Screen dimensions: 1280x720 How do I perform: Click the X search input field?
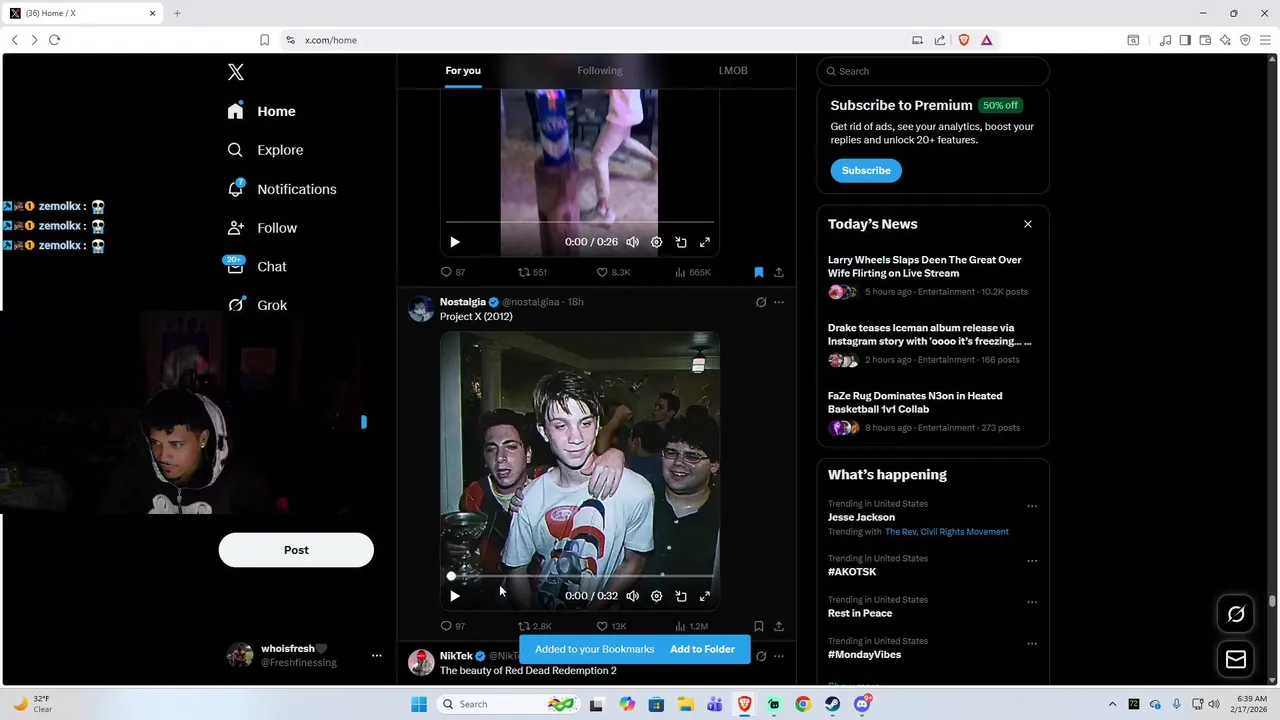tap(933, 71)
